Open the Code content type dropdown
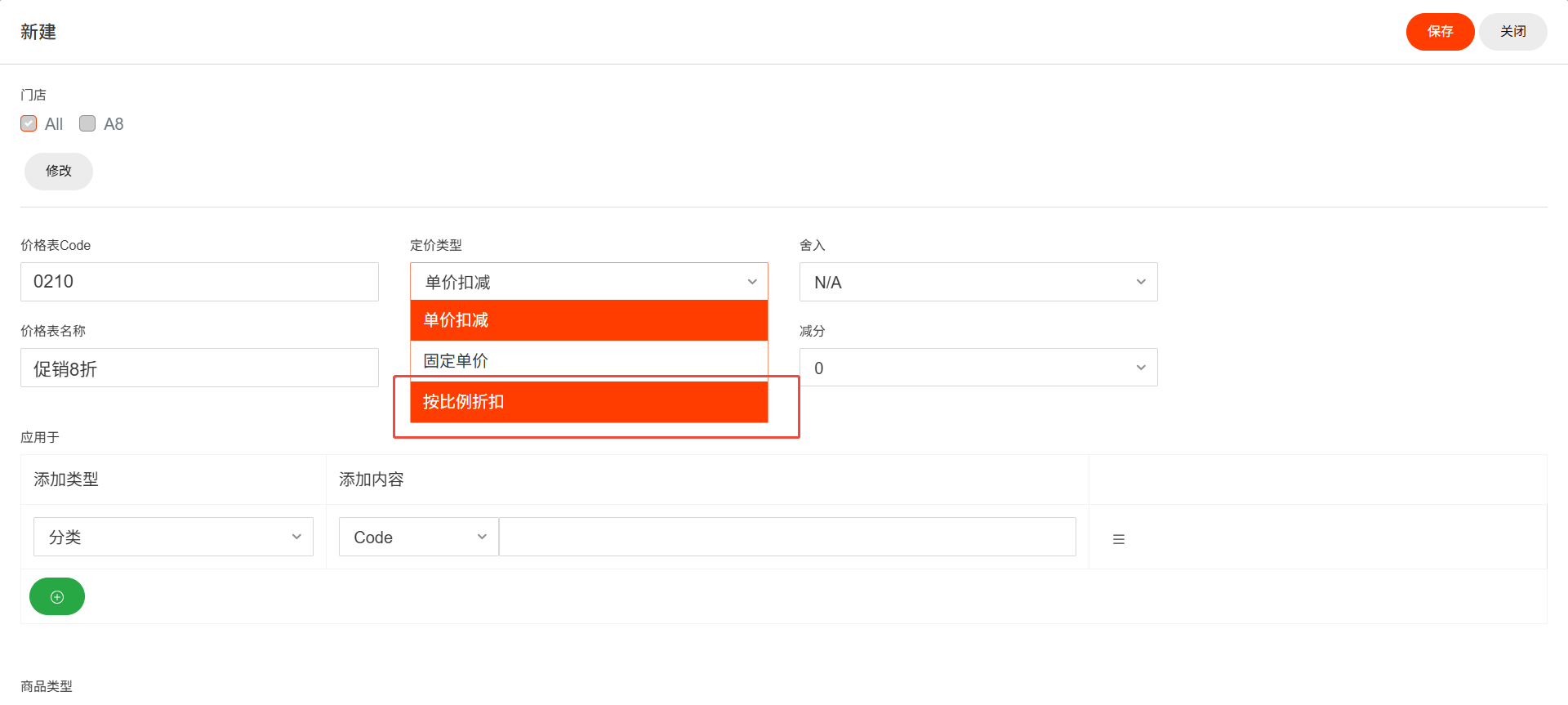Image resolution: width=1568 pixels, height=705 pixels. coord(418,537)
